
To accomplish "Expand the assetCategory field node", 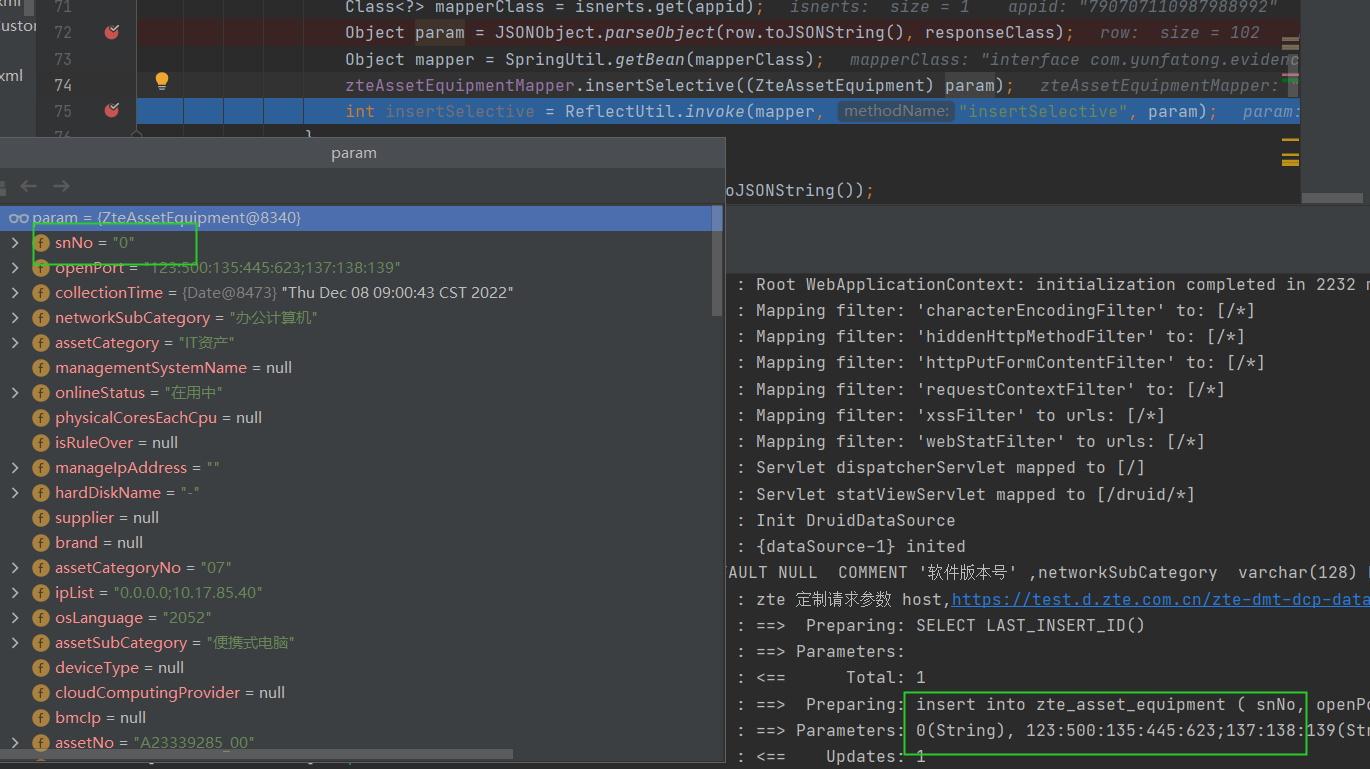I will point(14,343).
